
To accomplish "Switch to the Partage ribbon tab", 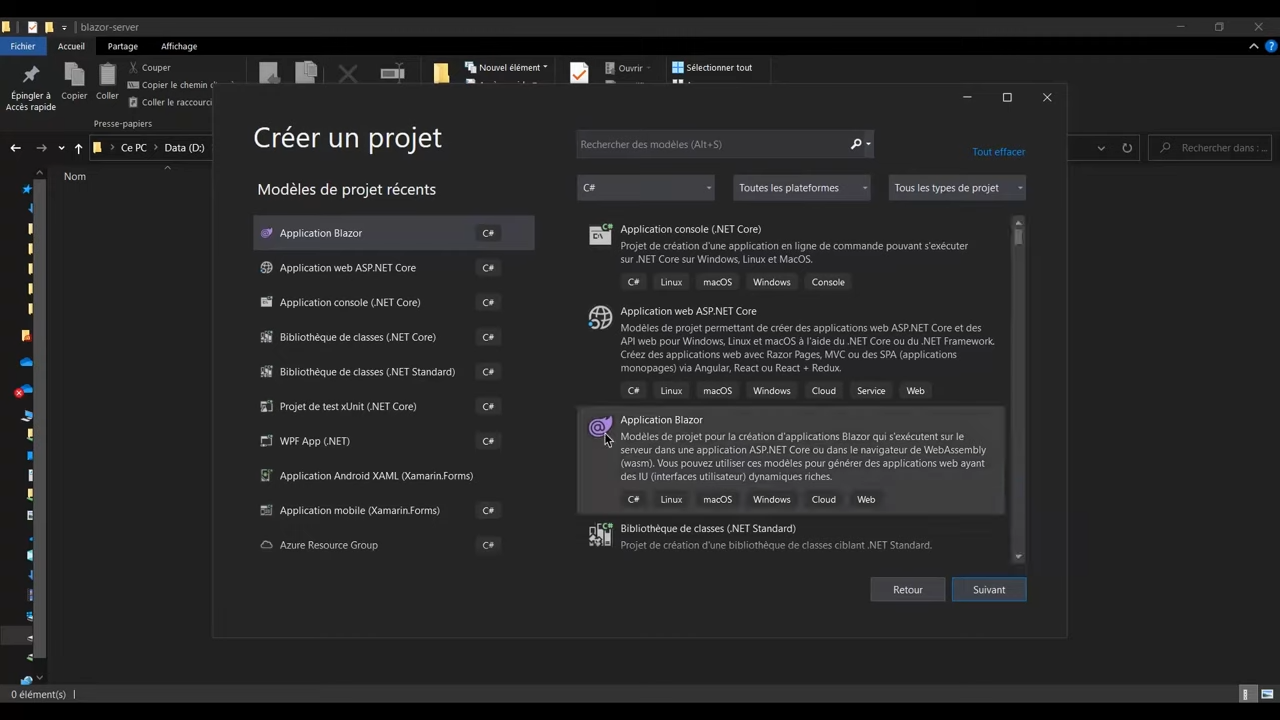I will (122, 46).
